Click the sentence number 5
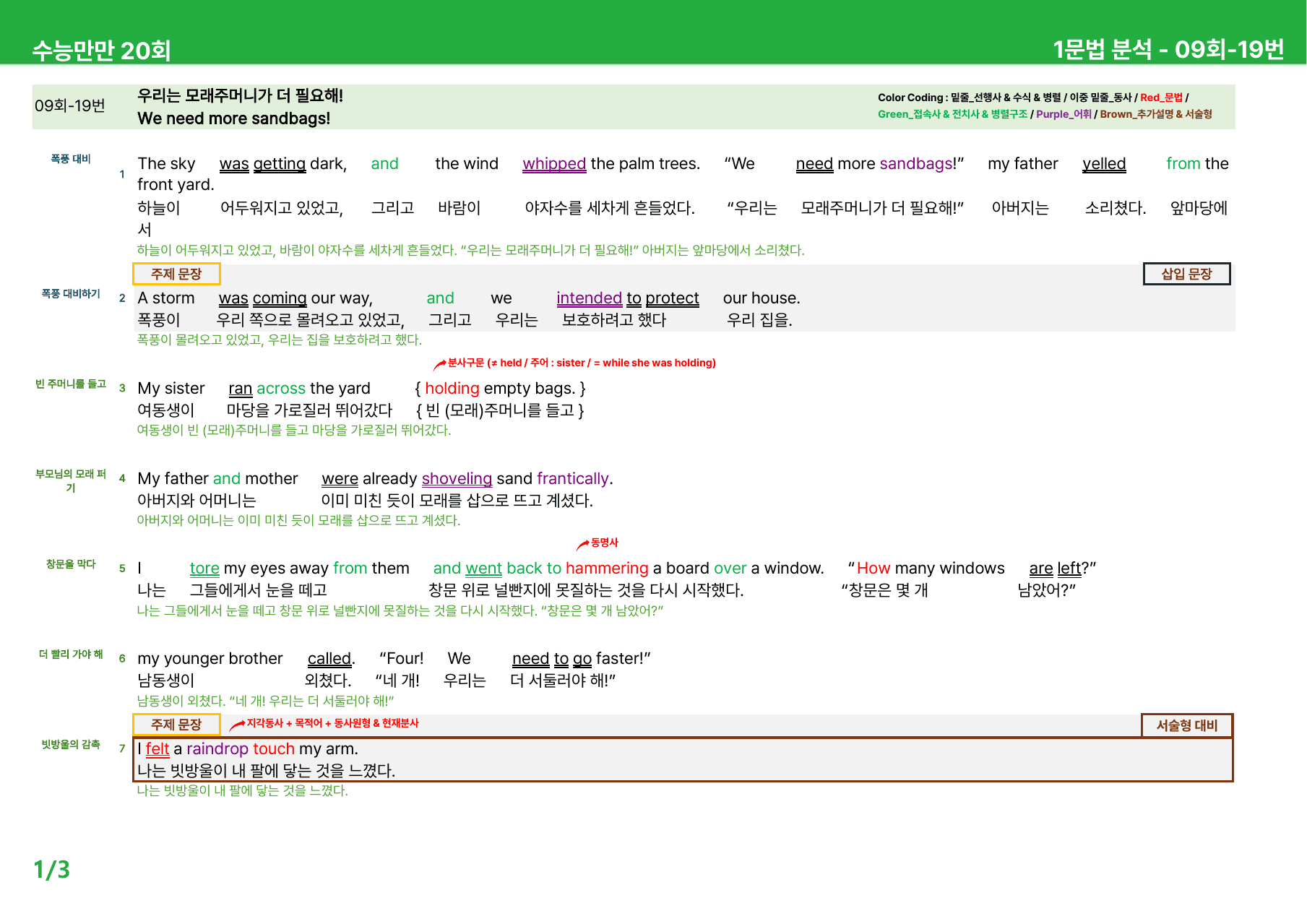This screenshot has height=924, width=1307. (122, 569)
